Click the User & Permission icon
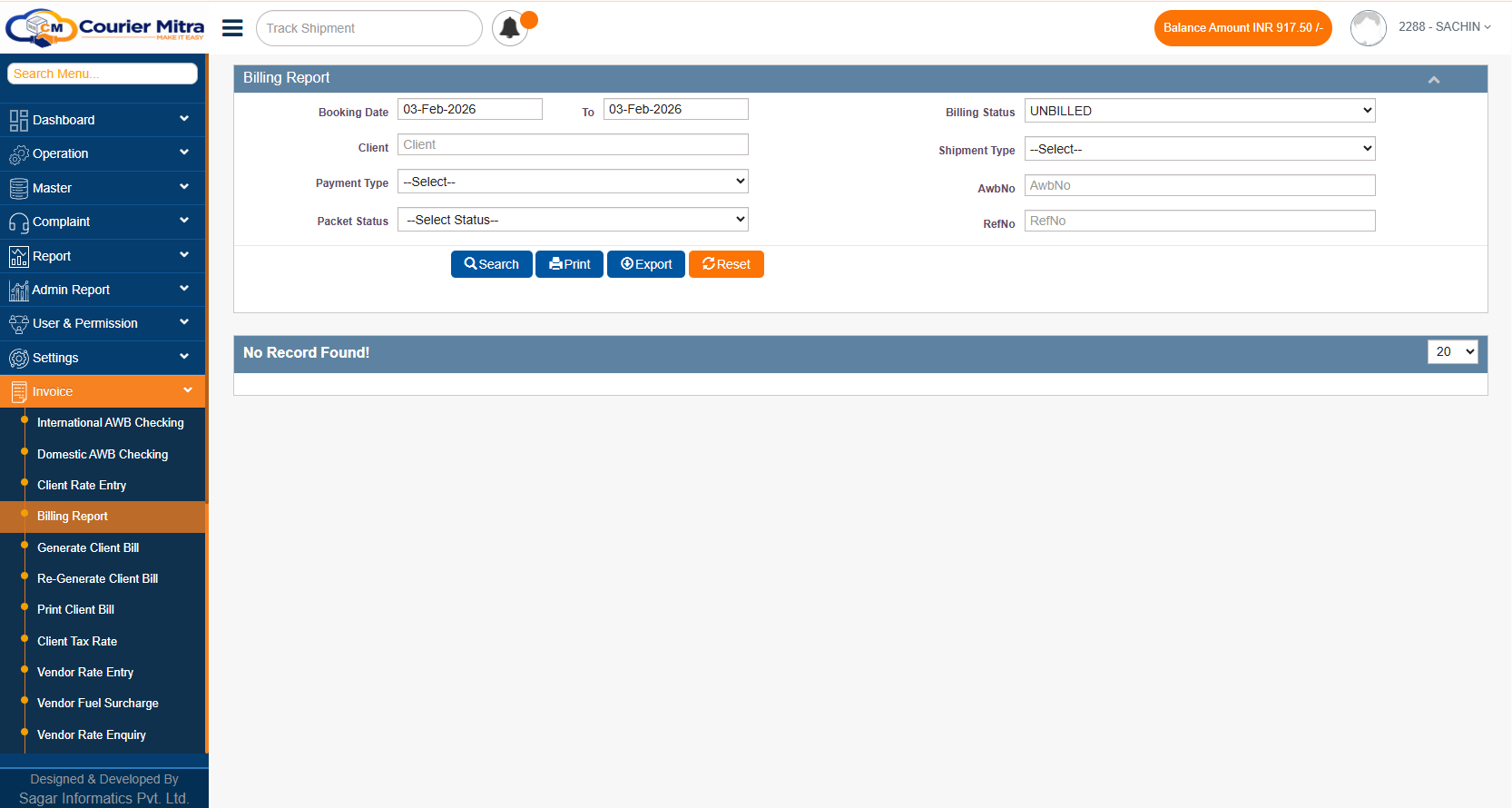1512x808 pixels. tap(18, 324)
